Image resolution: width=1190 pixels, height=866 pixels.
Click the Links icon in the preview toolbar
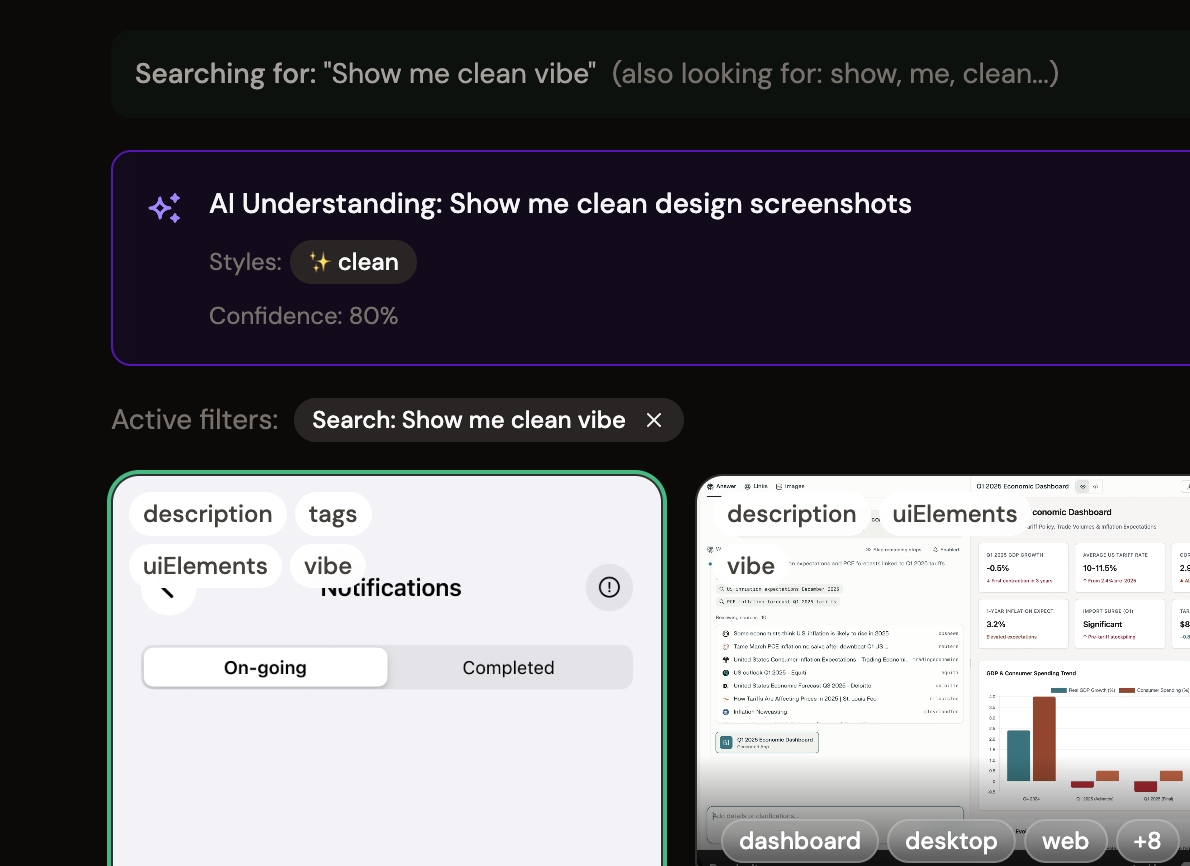(x=748, y=486)
